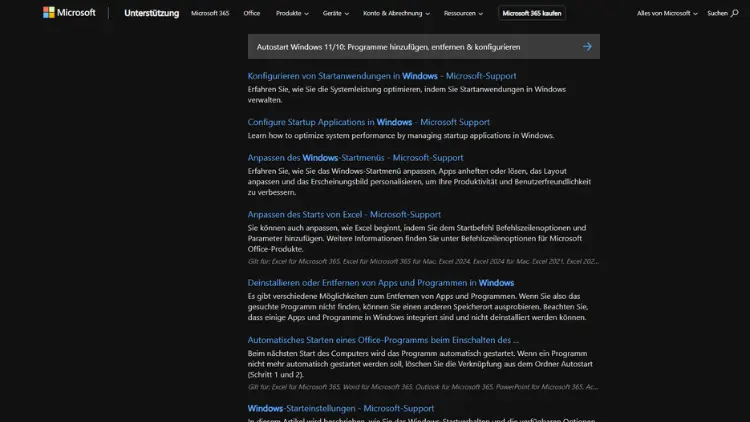
Task: Open Windows-Starteinstellungen result
Action: 341,408
